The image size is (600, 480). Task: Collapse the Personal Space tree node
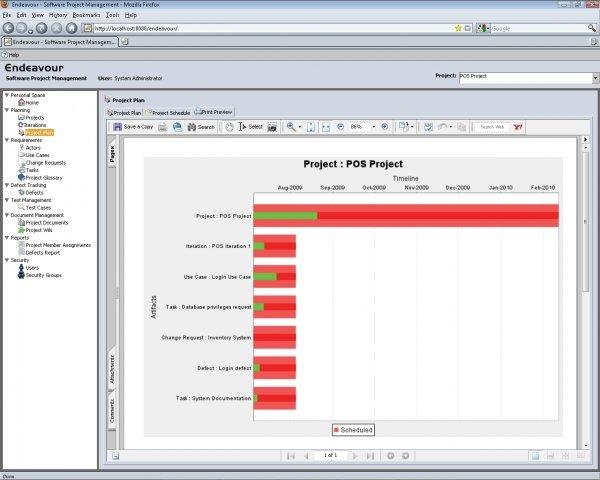coord(7,95)
